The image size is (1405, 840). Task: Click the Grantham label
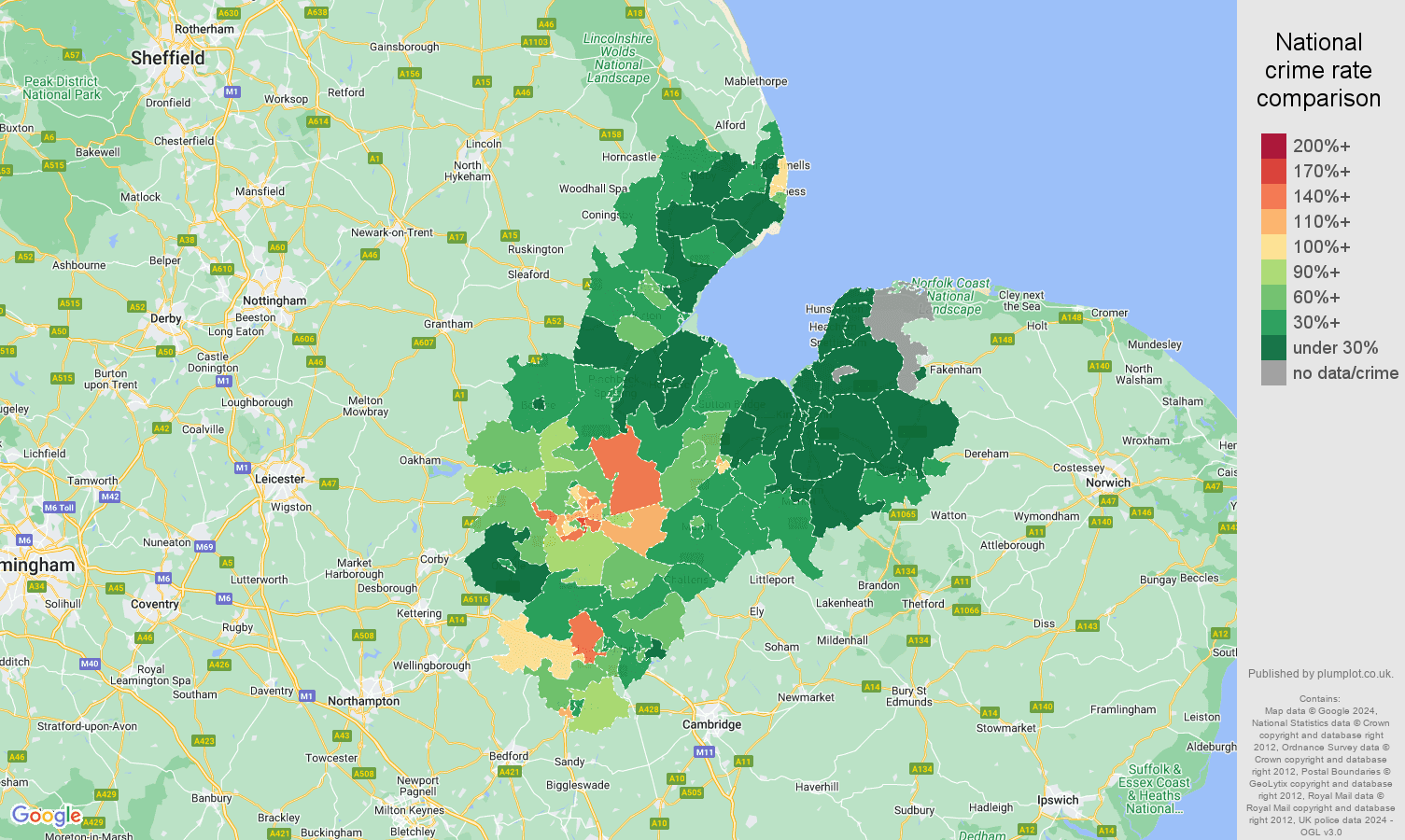pyautogui.click(x=448, y=324)
